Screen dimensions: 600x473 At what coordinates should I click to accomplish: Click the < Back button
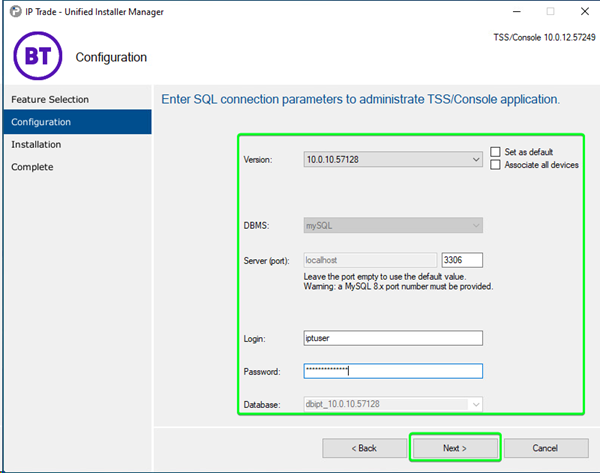point(364,448)
